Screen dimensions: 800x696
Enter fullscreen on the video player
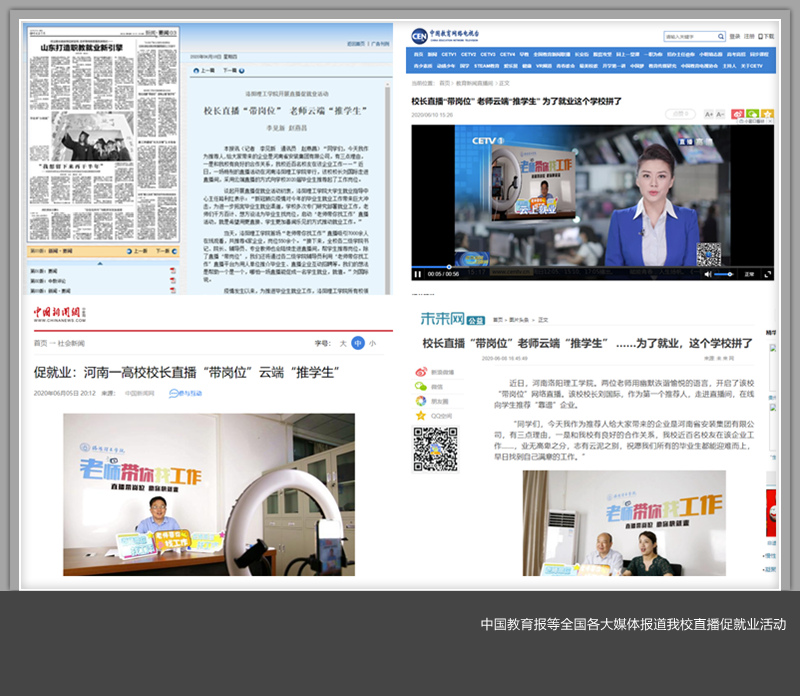(767, 273)
